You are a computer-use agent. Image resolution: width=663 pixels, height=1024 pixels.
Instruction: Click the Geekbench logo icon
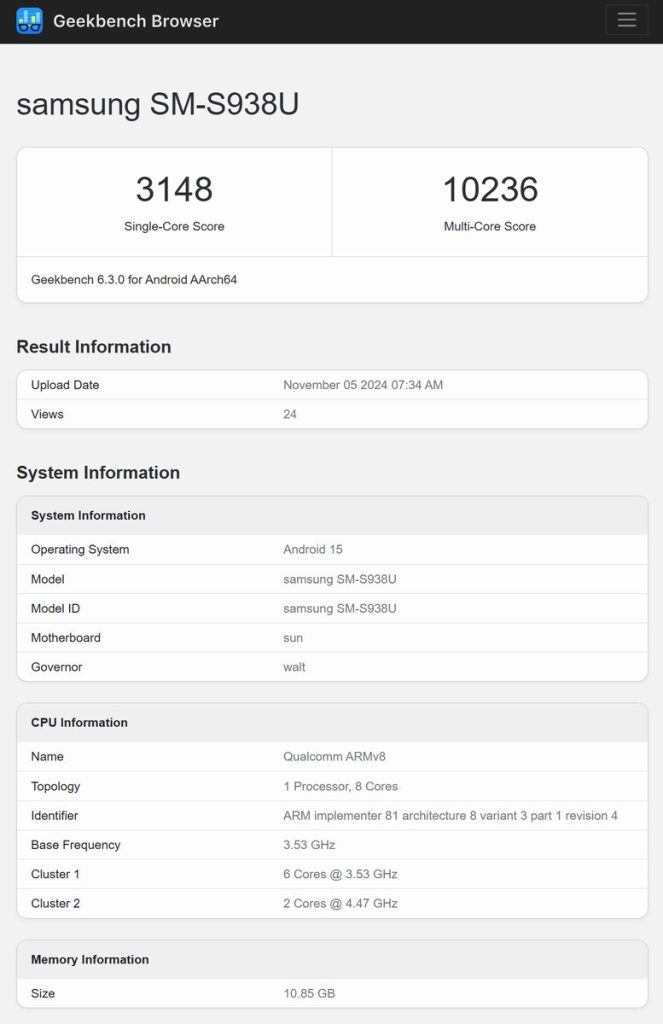[x=30, y=21]
